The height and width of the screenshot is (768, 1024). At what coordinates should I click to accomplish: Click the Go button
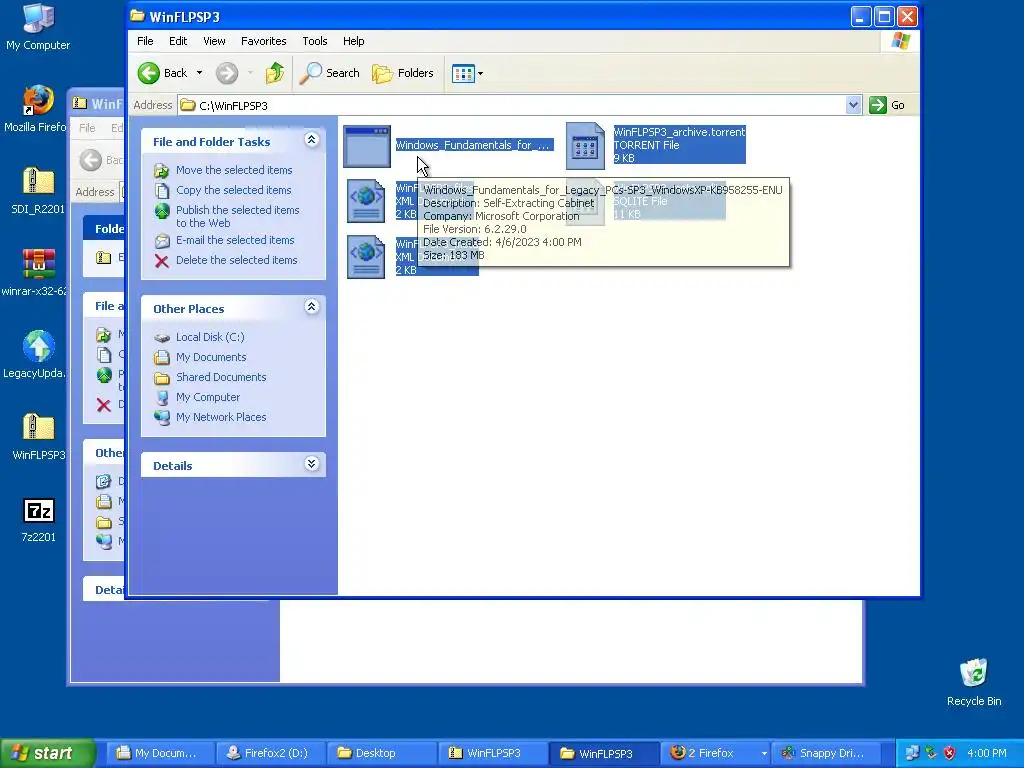point(887,105)
